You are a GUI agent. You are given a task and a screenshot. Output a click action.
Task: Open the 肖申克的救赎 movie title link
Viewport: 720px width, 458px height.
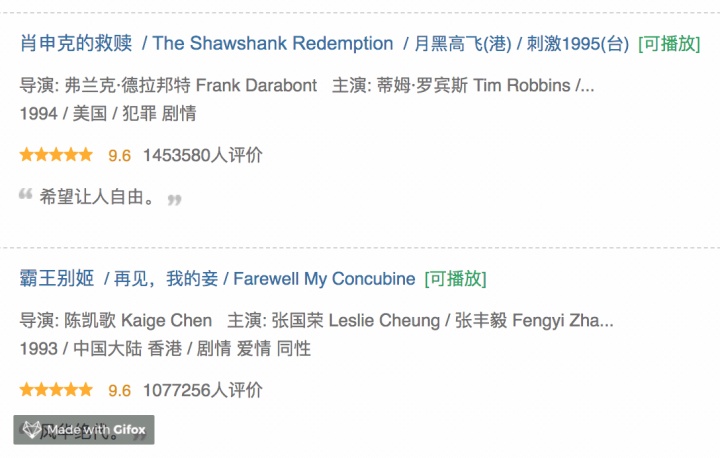76,43
